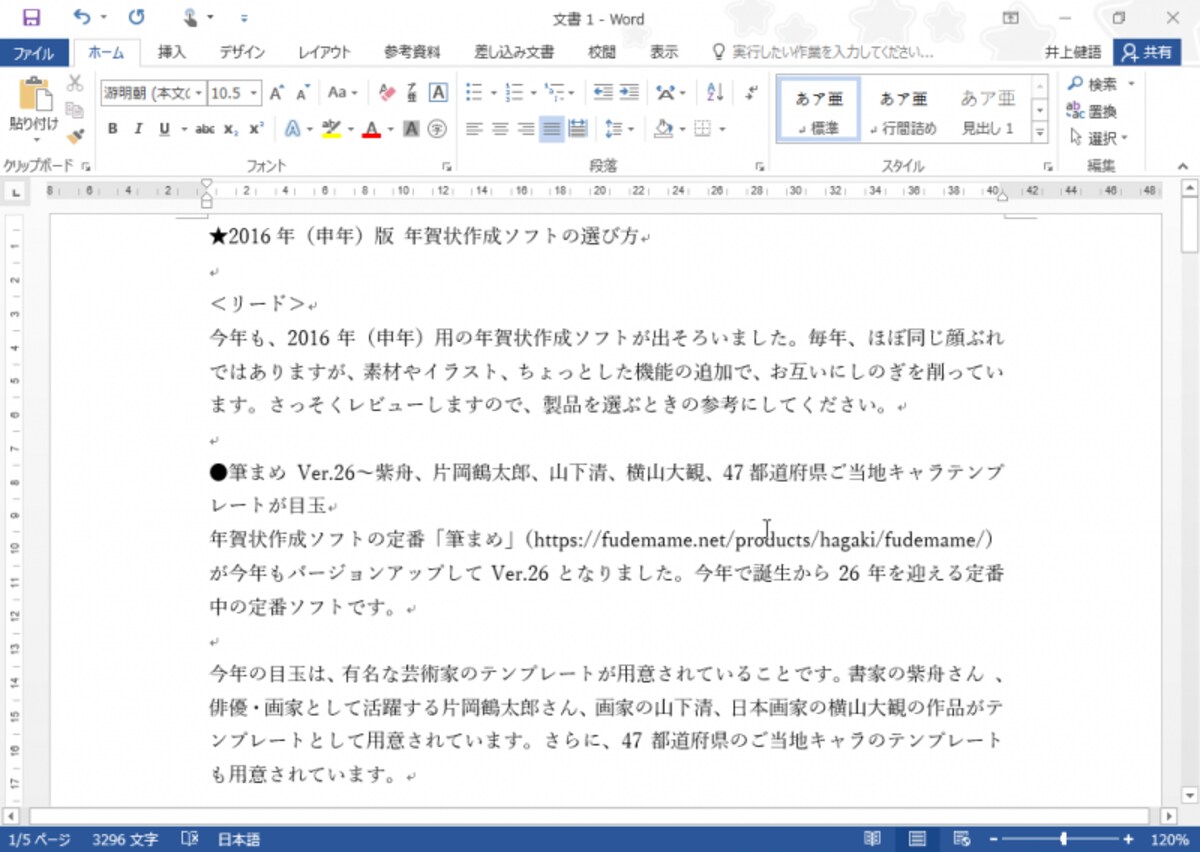Toggle italic formatting
Image resolution: width=1200 pixels, height=852 pixels.
(138, 129)
